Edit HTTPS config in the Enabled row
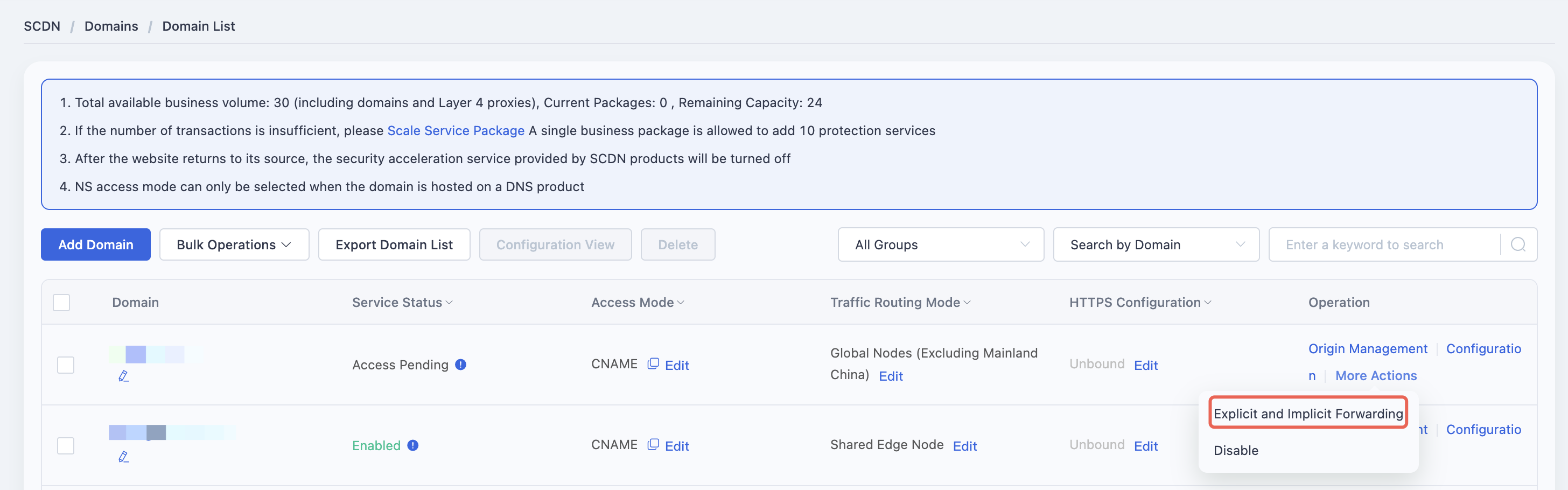The height and width of the screenshot is (490, 1568). [x=1145, y=446]
